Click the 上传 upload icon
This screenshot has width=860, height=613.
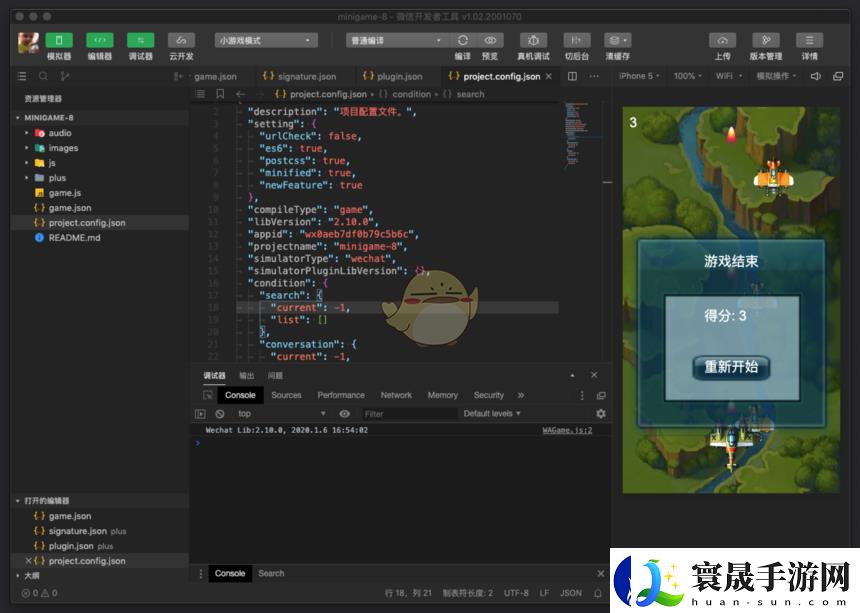click(x=722, y=40)
